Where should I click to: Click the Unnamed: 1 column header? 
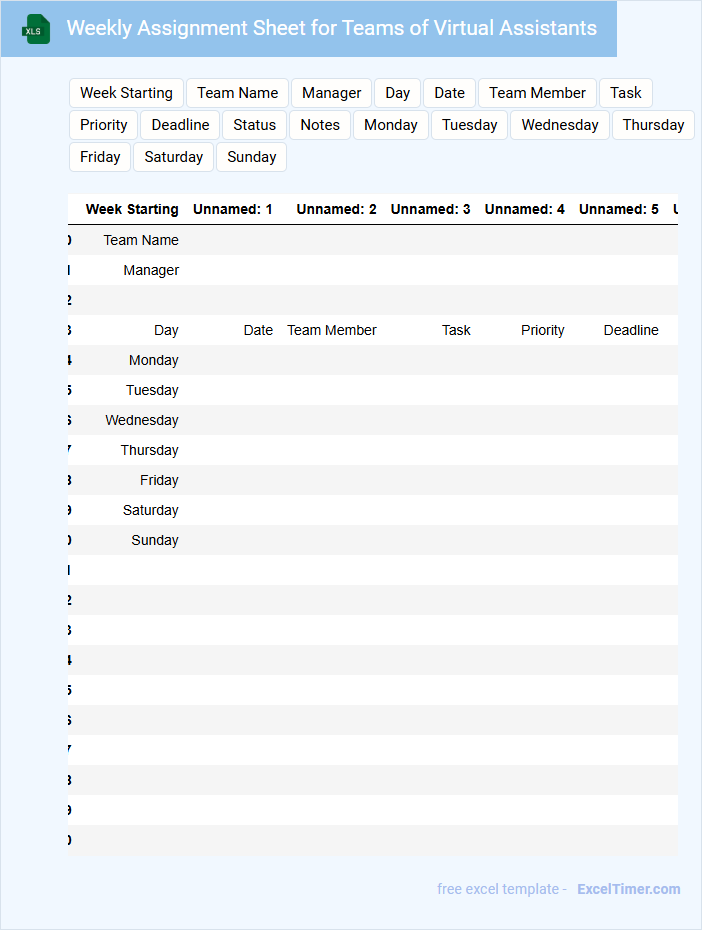click(232, 209)
